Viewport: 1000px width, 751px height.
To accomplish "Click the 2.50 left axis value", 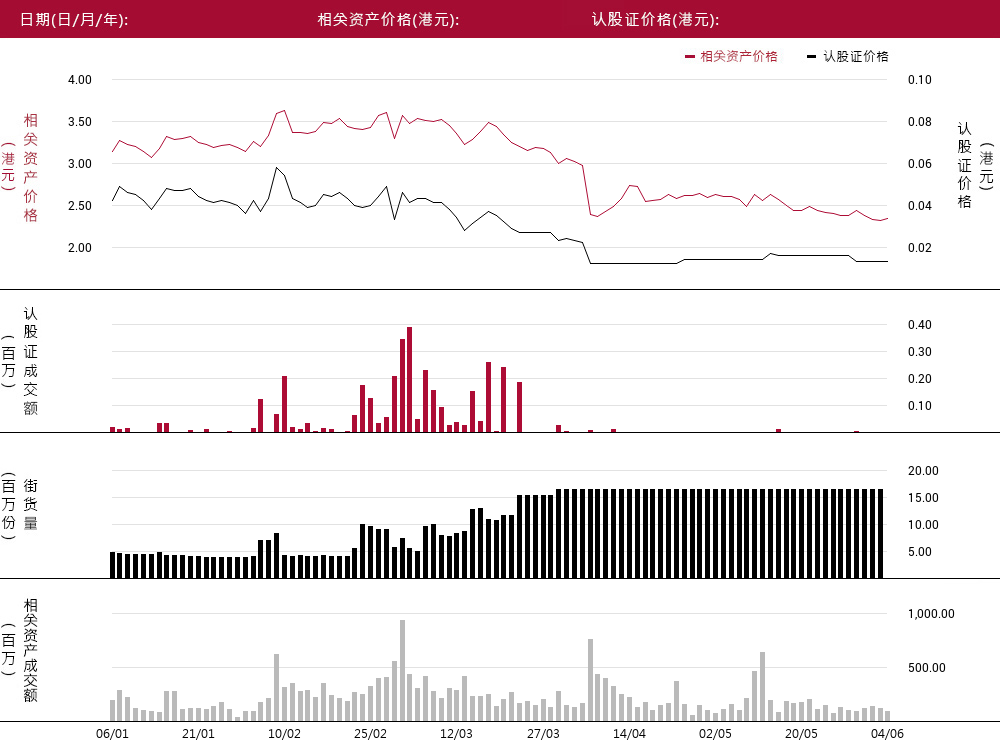I will pos(80,206).
